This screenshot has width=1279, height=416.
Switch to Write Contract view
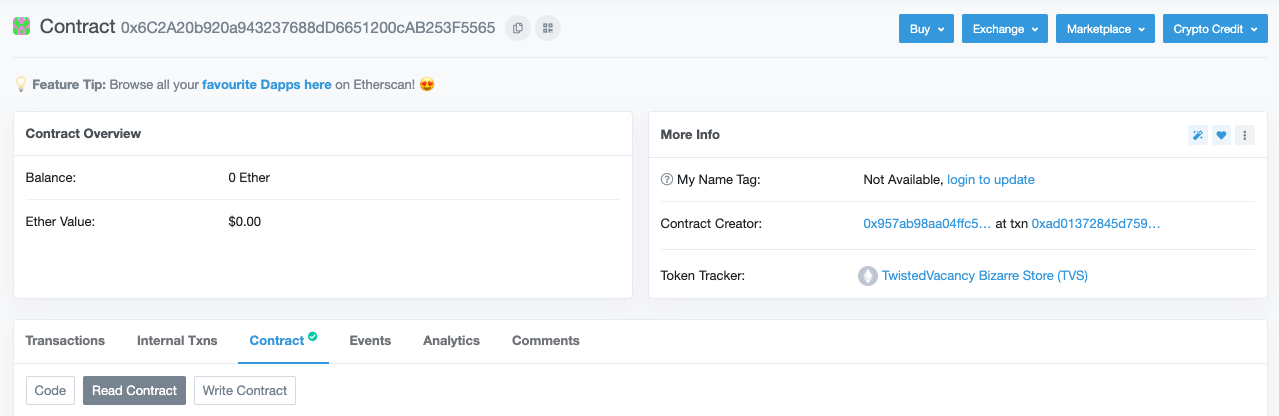coord(245,391)
